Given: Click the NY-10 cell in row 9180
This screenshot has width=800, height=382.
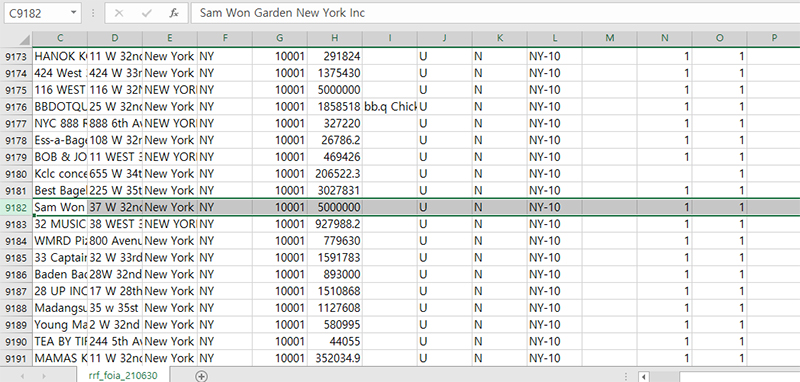Looking at the screenshot, I should (x=555, y=174).
